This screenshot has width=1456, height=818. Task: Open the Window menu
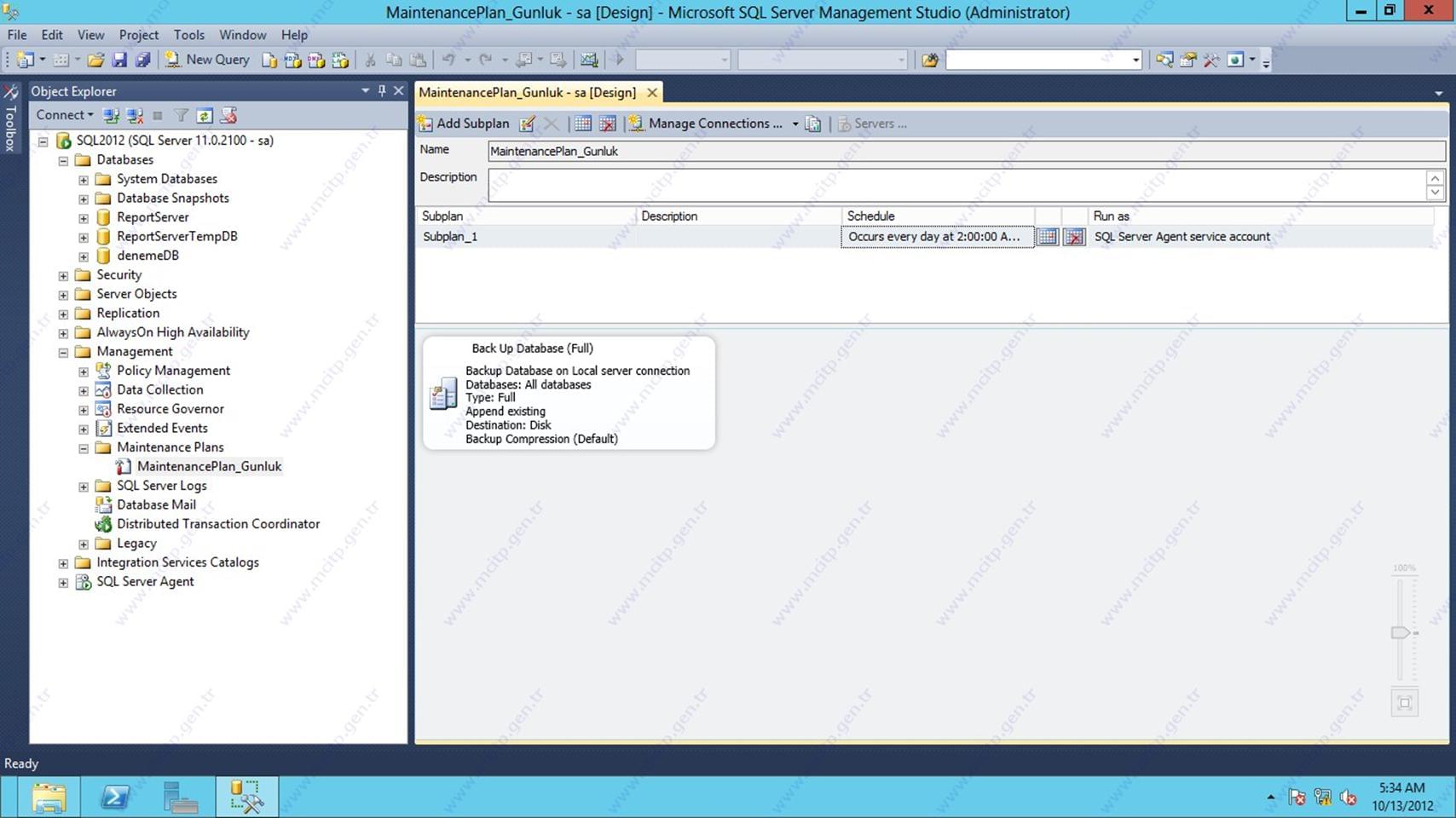pos(243,35)
